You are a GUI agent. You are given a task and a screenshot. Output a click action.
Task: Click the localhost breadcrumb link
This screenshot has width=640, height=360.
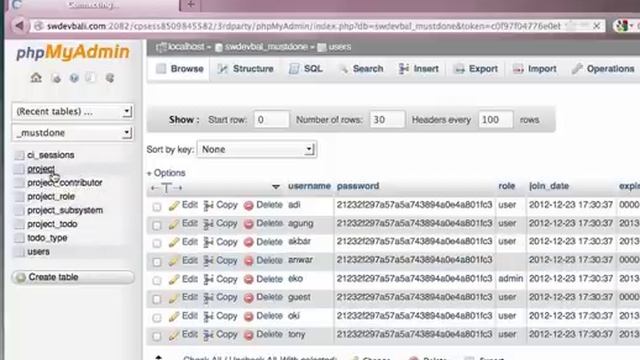click(x=186, y=47)
